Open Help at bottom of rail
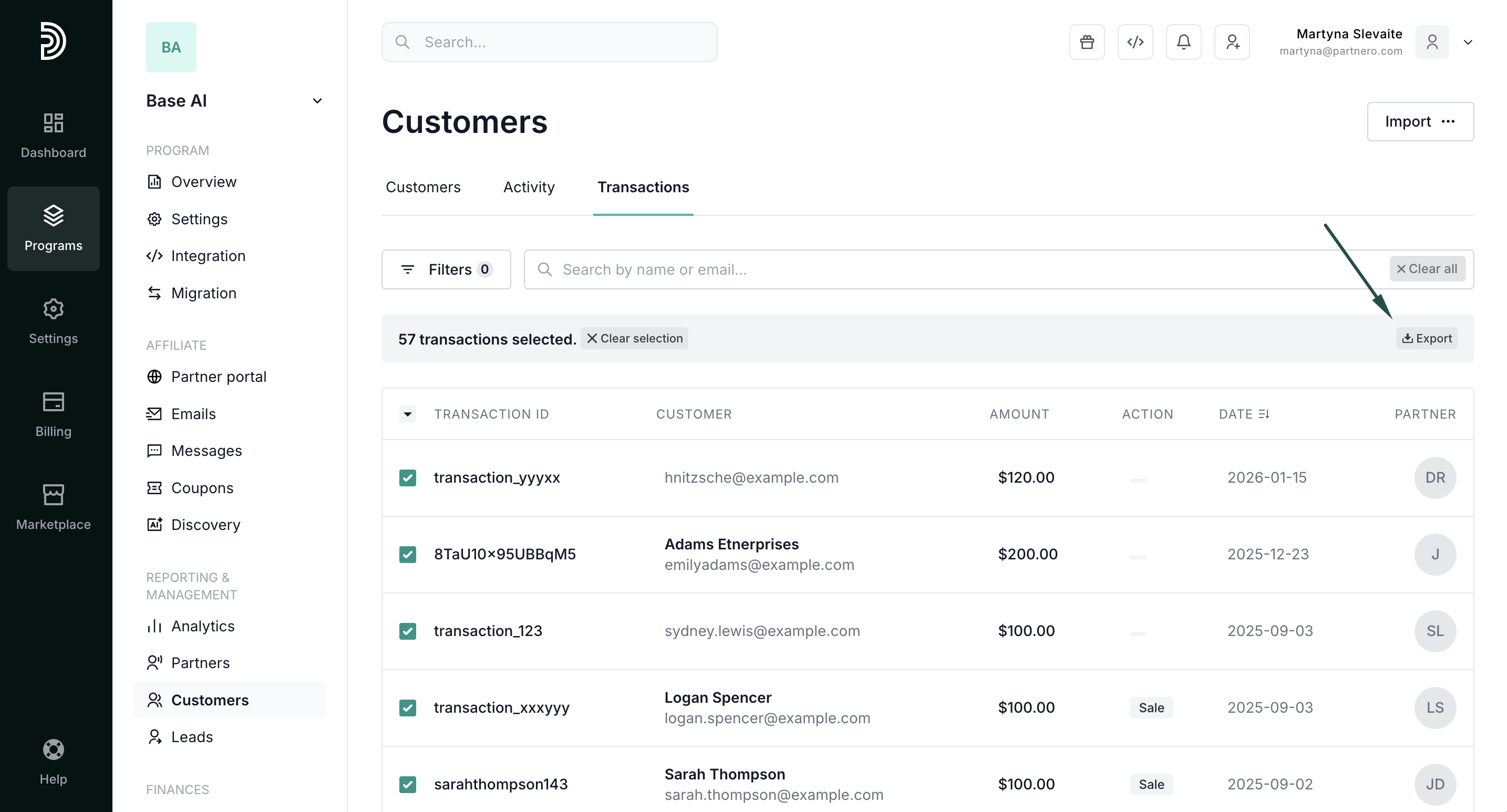The width and height of the screenshot is (1507, 812). 53,761
